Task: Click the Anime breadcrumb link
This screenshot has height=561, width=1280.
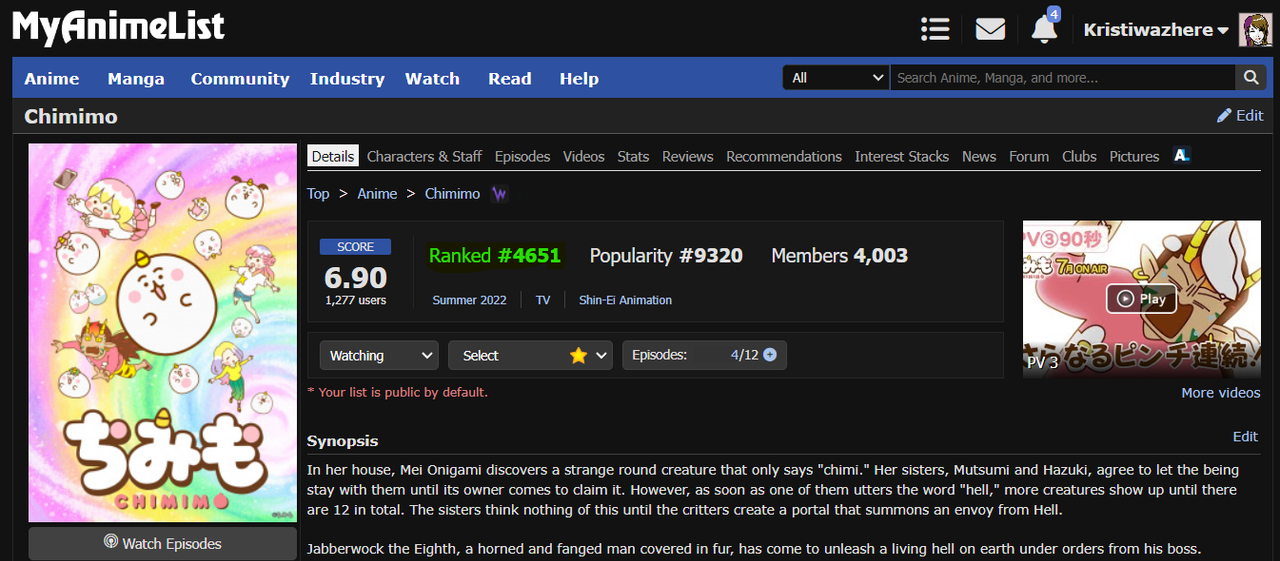Action: [x=377, y=194]
